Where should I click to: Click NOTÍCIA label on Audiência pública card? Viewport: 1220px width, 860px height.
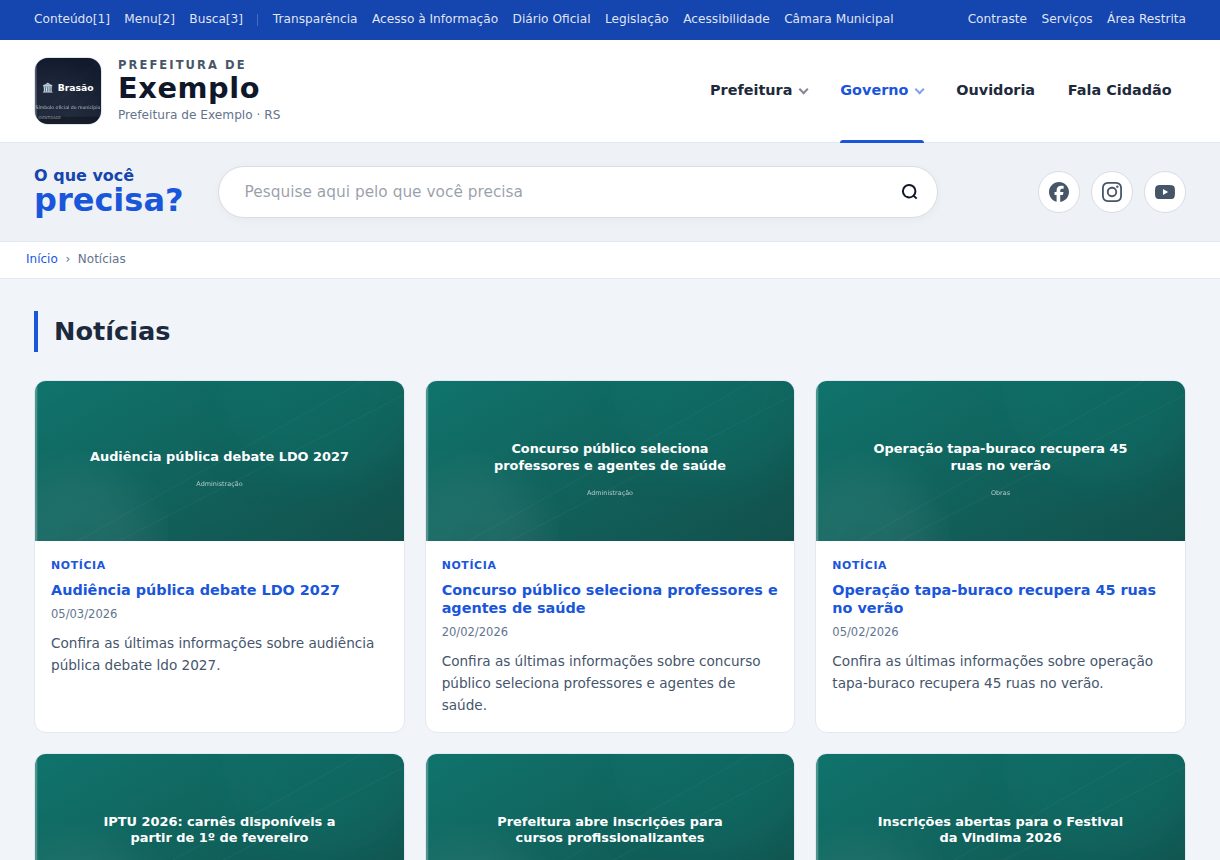78,565
